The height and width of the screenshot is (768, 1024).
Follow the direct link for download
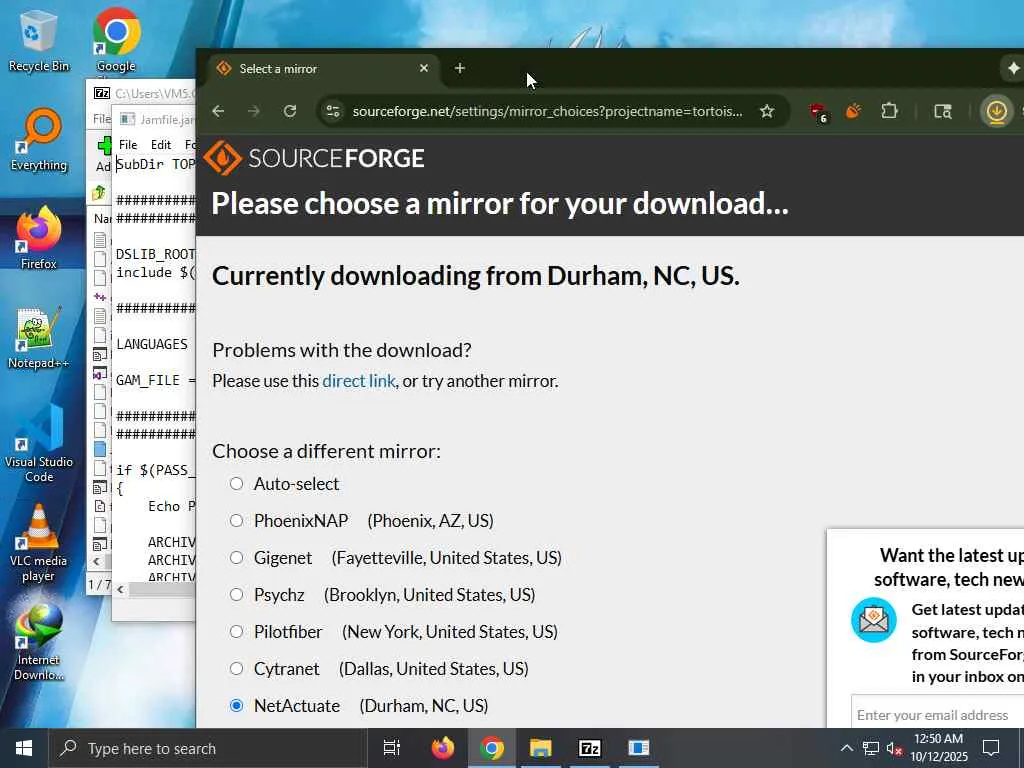pyautogui.click(x=359, y=381)
